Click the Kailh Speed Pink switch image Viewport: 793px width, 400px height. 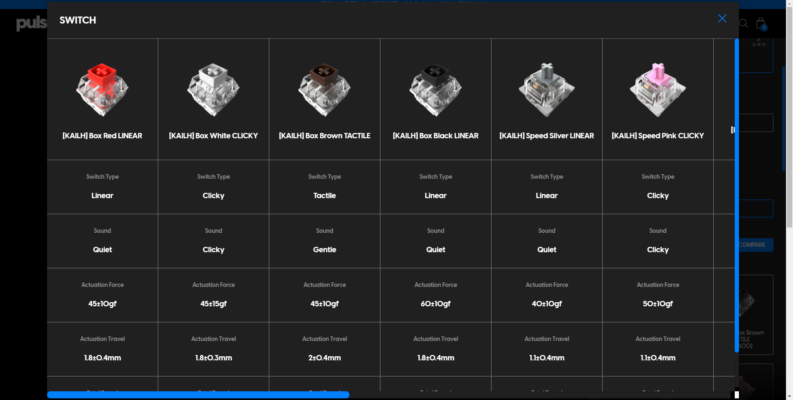point(657,89)
